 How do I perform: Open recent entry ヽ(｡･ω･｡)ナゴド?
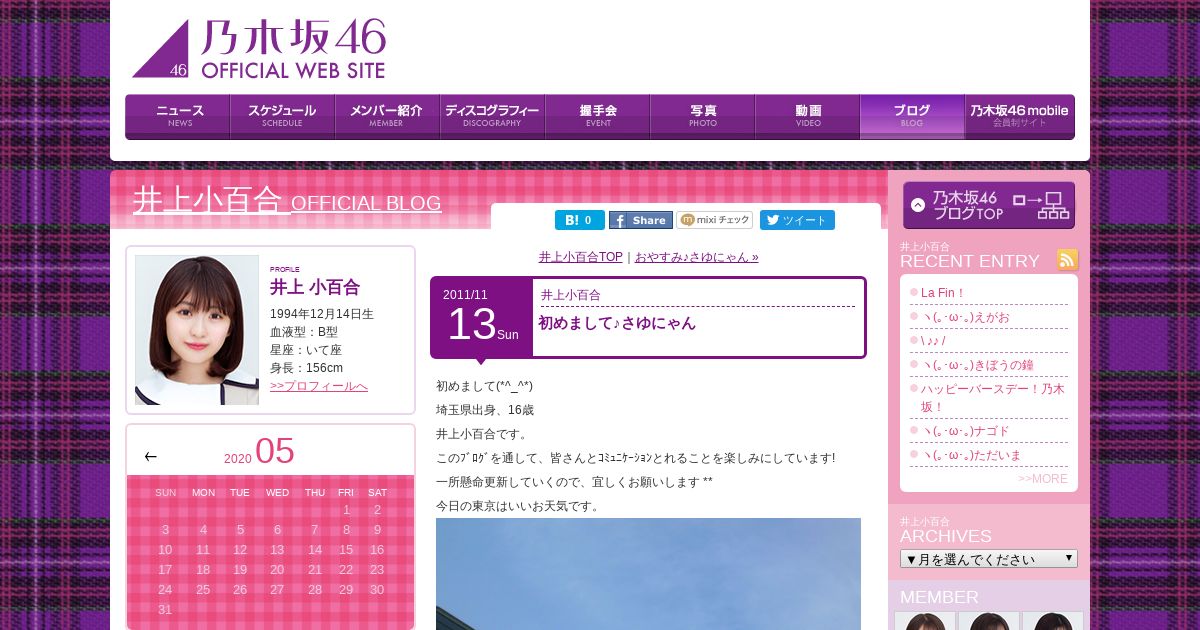tap(965, 431)
